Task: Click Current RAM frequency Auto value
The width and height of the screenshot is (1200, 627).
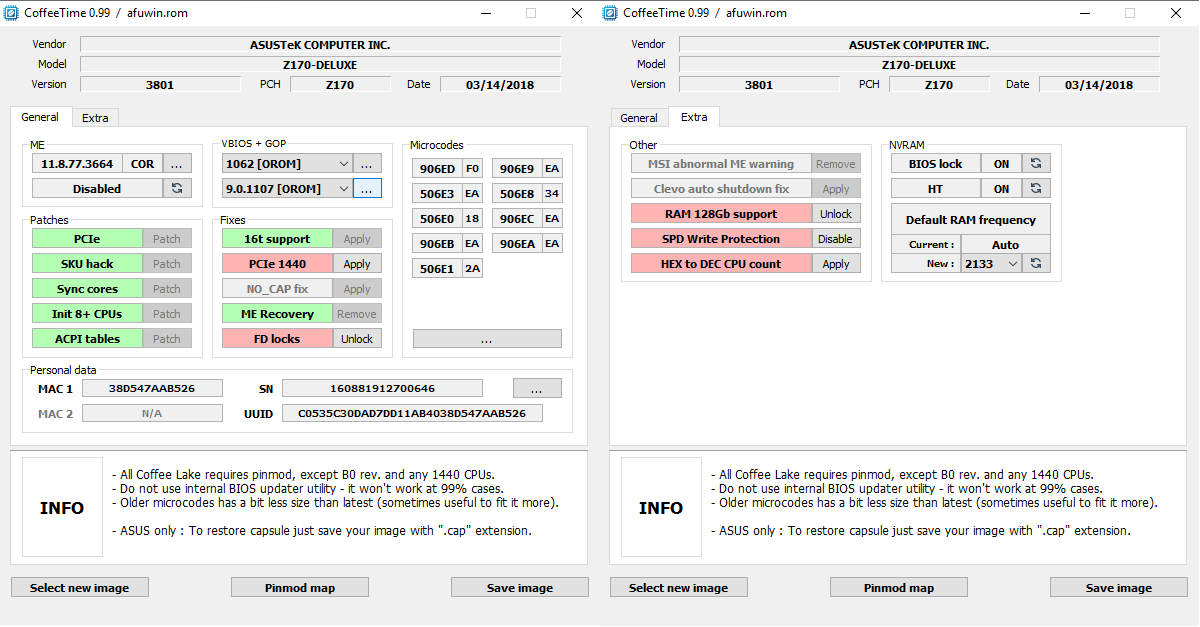Action: [1006, 244]
